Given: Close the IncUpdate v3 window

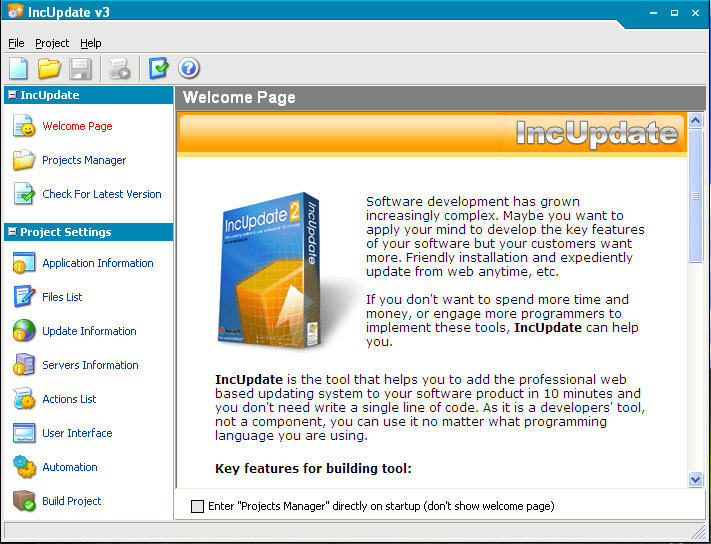Looking at the screenshot, I should [695, 13].
